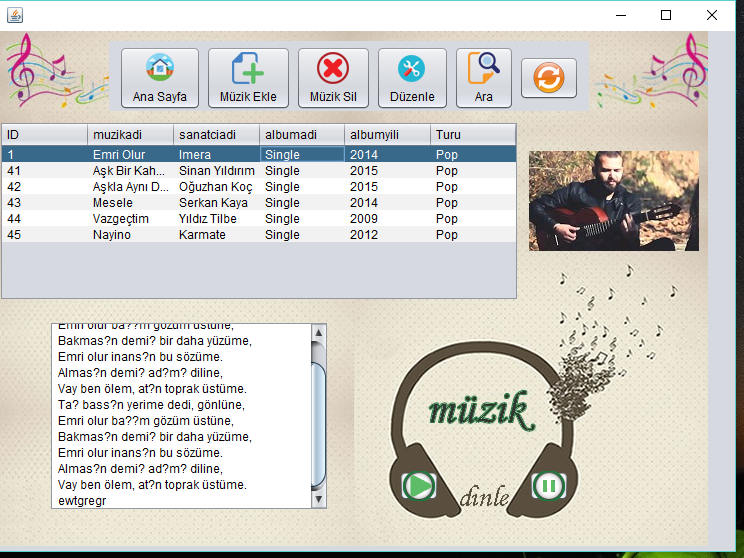
Task: Click the Ara search button
Action: coord(484,78)
